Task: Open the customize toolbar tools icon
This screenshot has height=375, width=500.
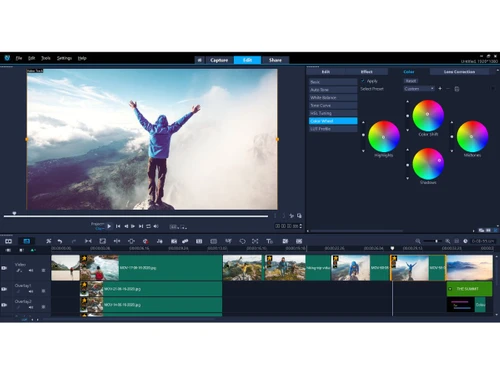Action: pos(49,241)
